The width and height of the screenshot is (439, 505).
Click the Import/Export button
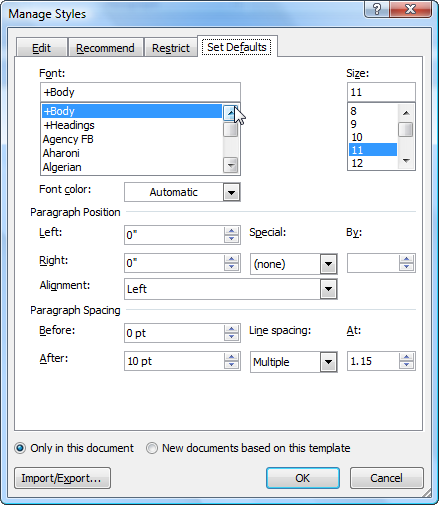click(62, 478)
